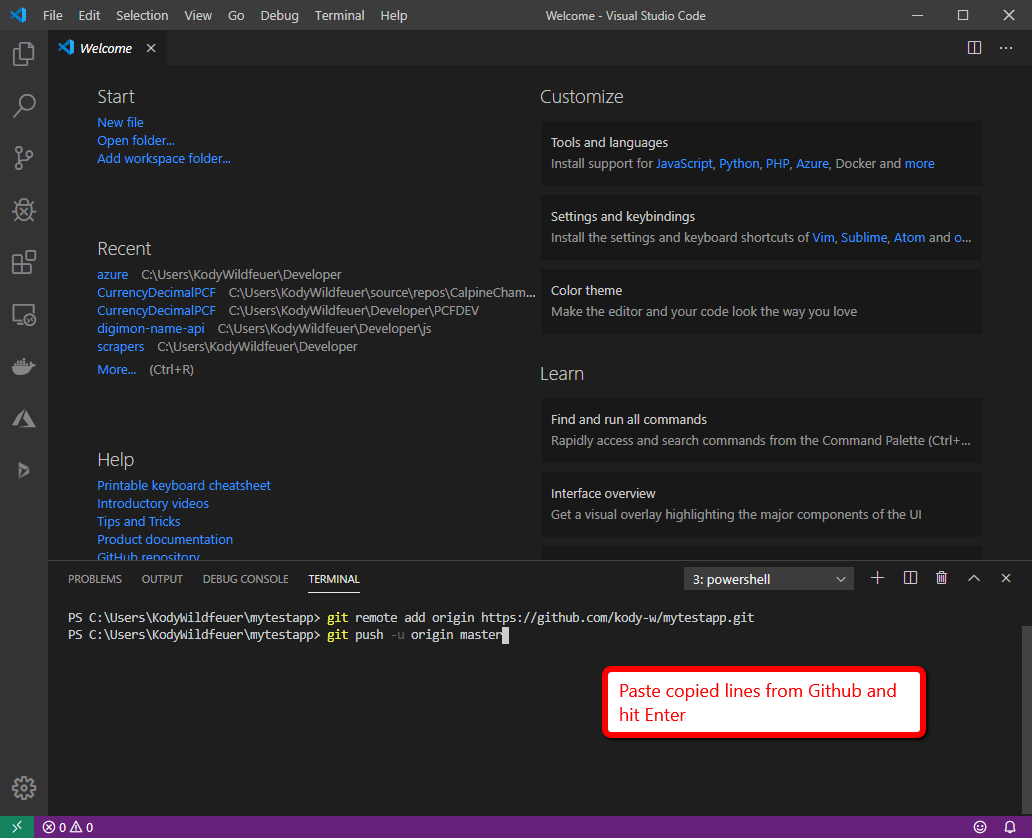1032x838 pixels.
Task: Open the File menu
Action: click(x=53, y=15)
